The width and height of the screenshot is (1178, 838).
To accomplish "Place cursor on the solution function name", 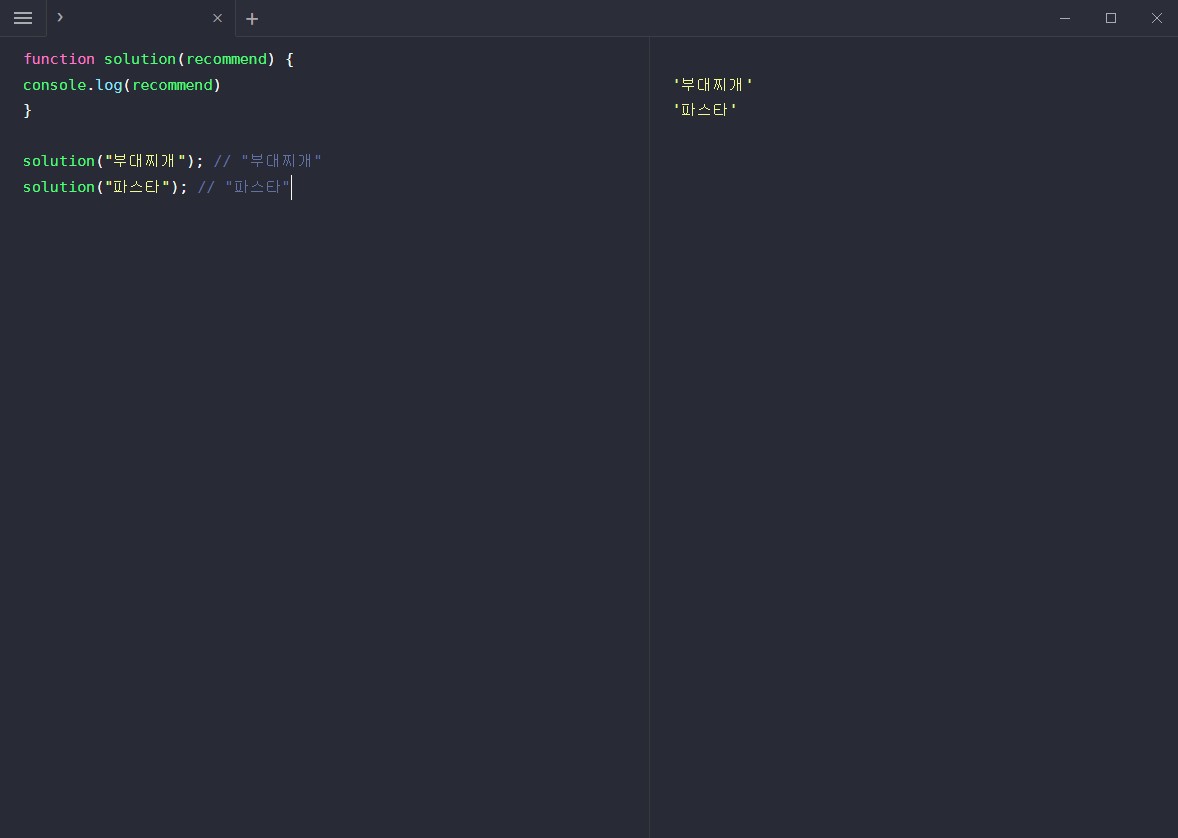I will [139, 59].
